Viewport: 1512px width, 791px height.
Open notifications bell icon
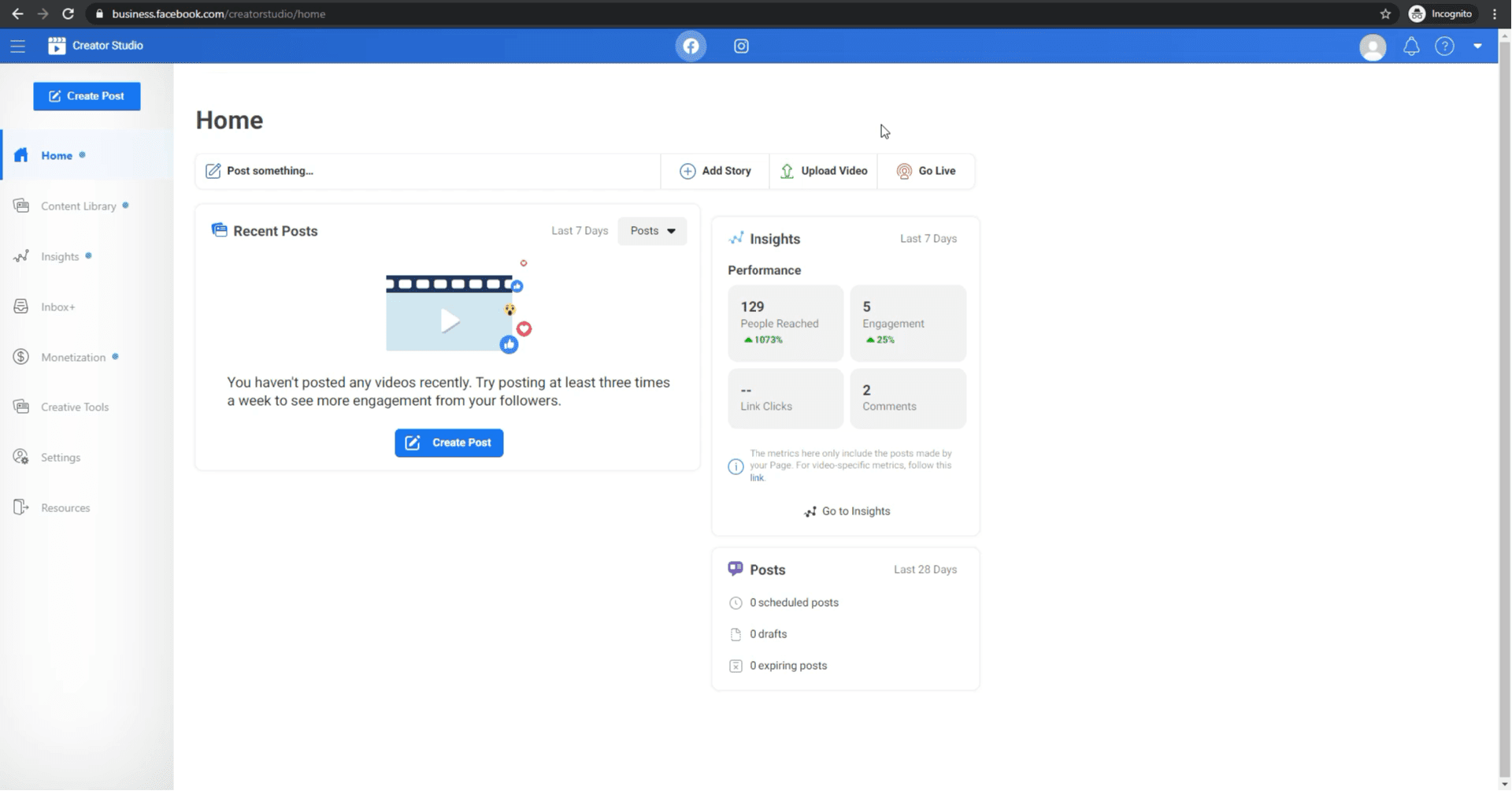tap(1410, 46)
